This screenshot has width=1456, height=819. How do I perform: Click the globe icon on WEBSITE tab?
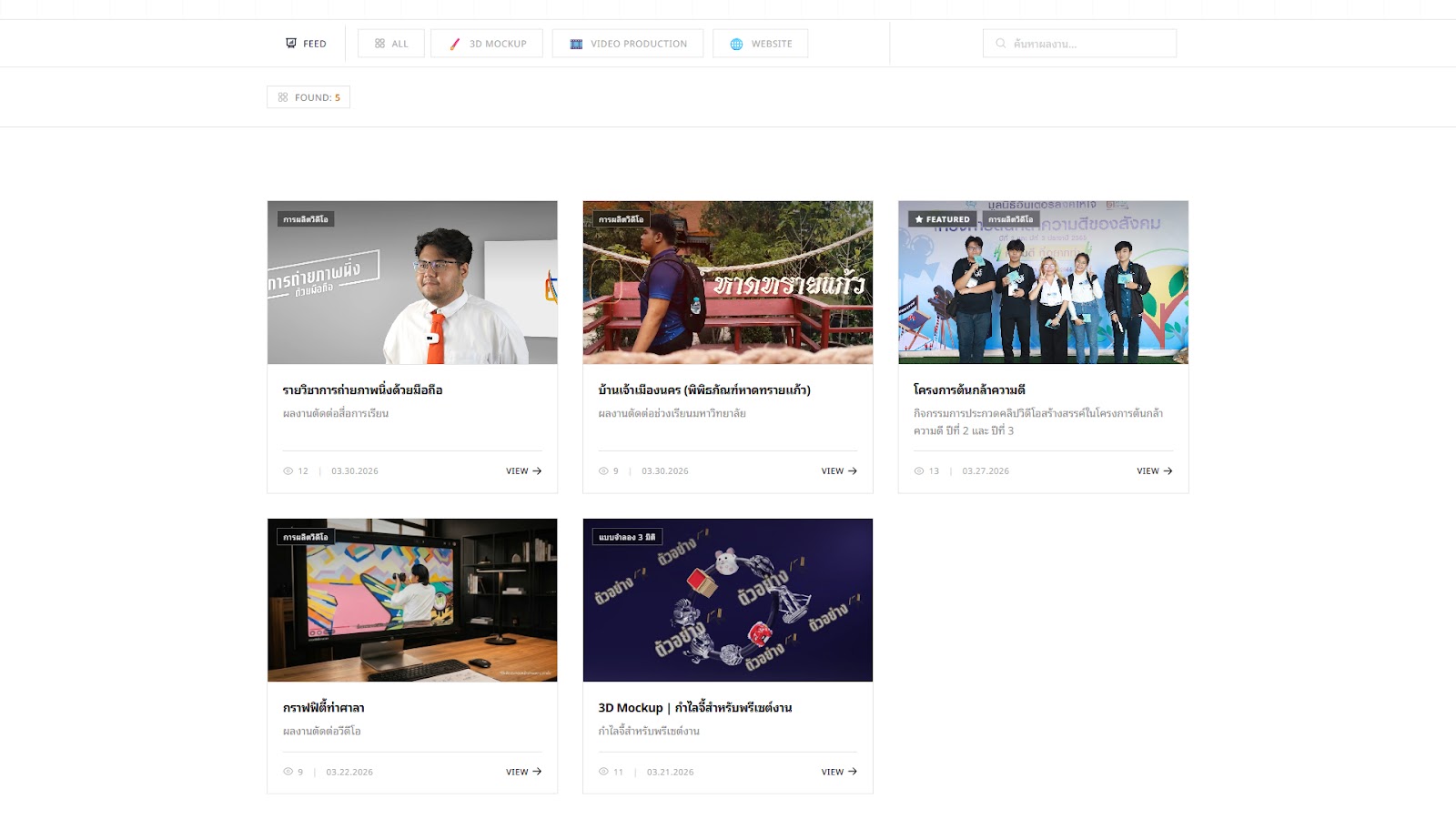click(x=736, y=44)
